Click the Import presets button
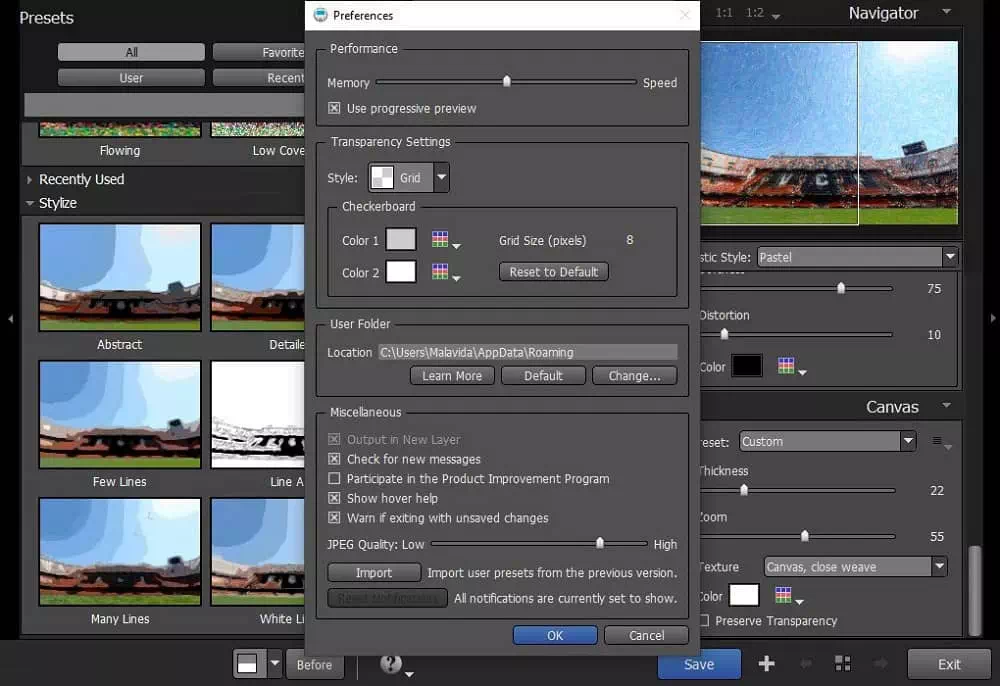 click(374, 572)
